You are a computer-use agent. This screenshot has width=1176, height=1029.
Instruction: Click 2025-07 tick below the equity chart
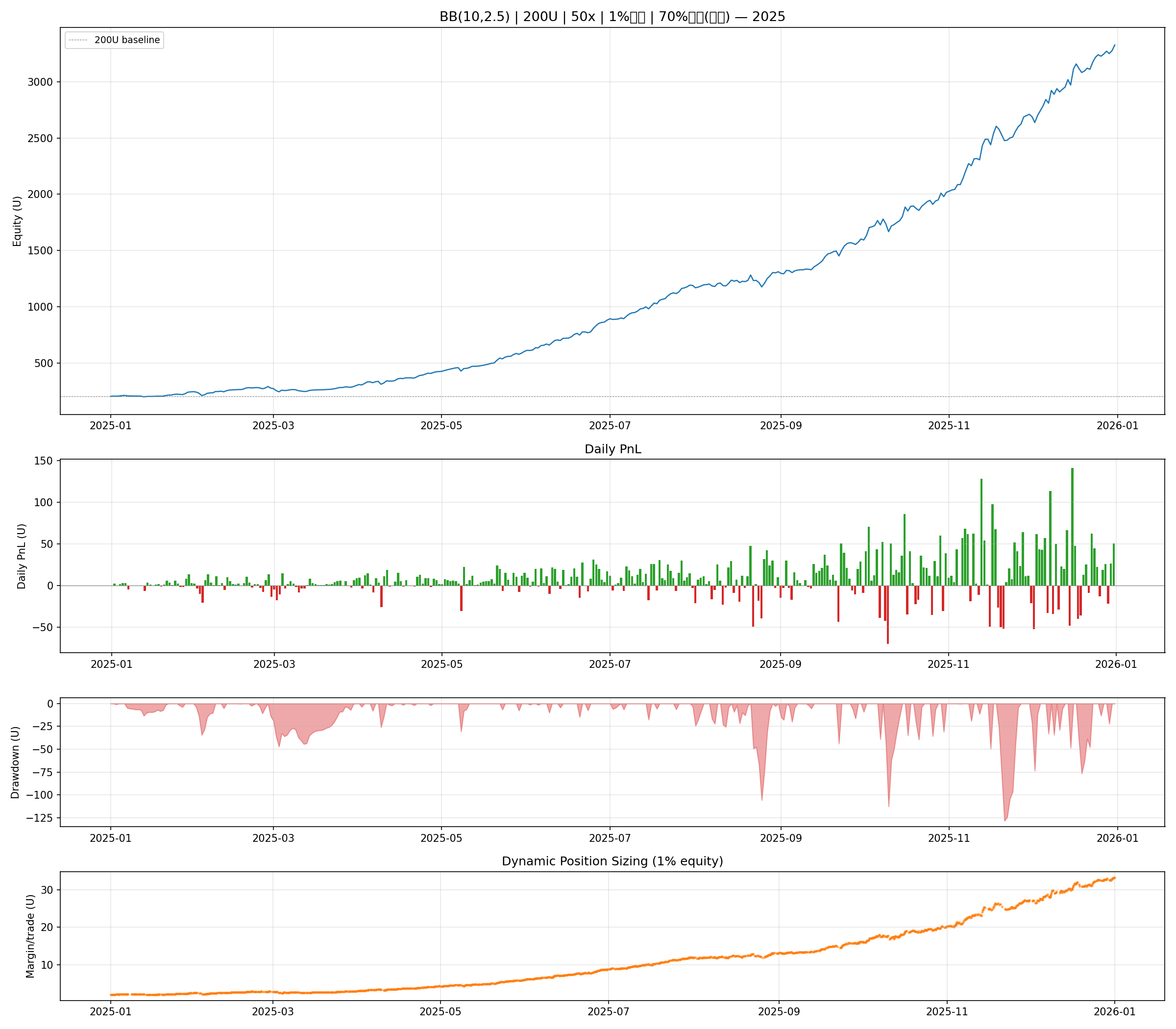click(609, 425)
